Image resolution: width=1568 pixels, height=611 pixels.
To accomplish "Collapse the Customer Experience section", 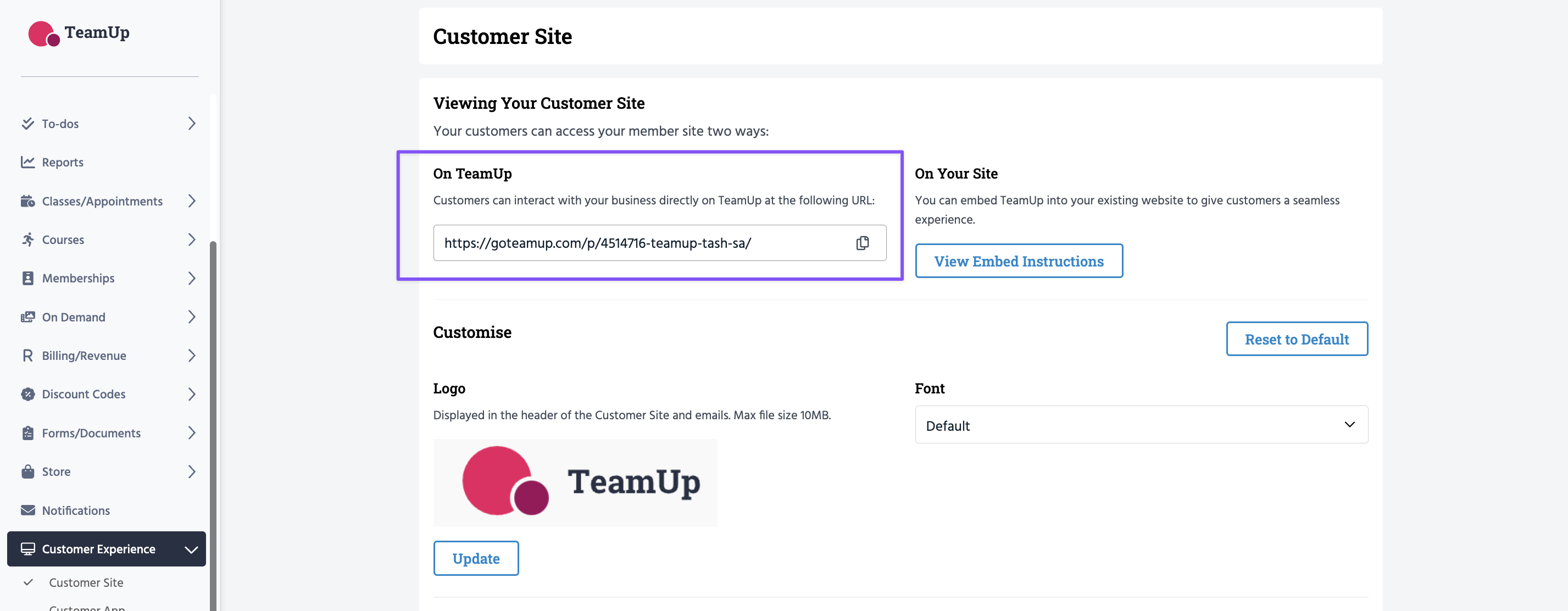I will 191,549.
